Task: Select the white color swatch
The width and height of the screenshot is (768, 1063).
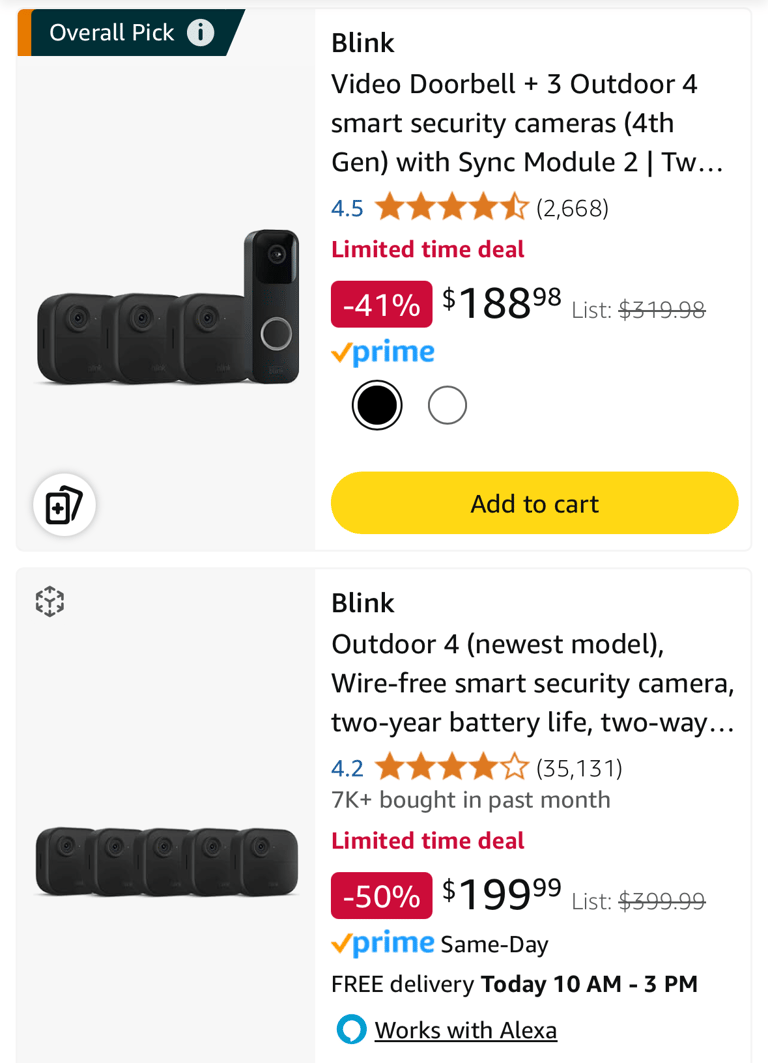Action: 447,405
